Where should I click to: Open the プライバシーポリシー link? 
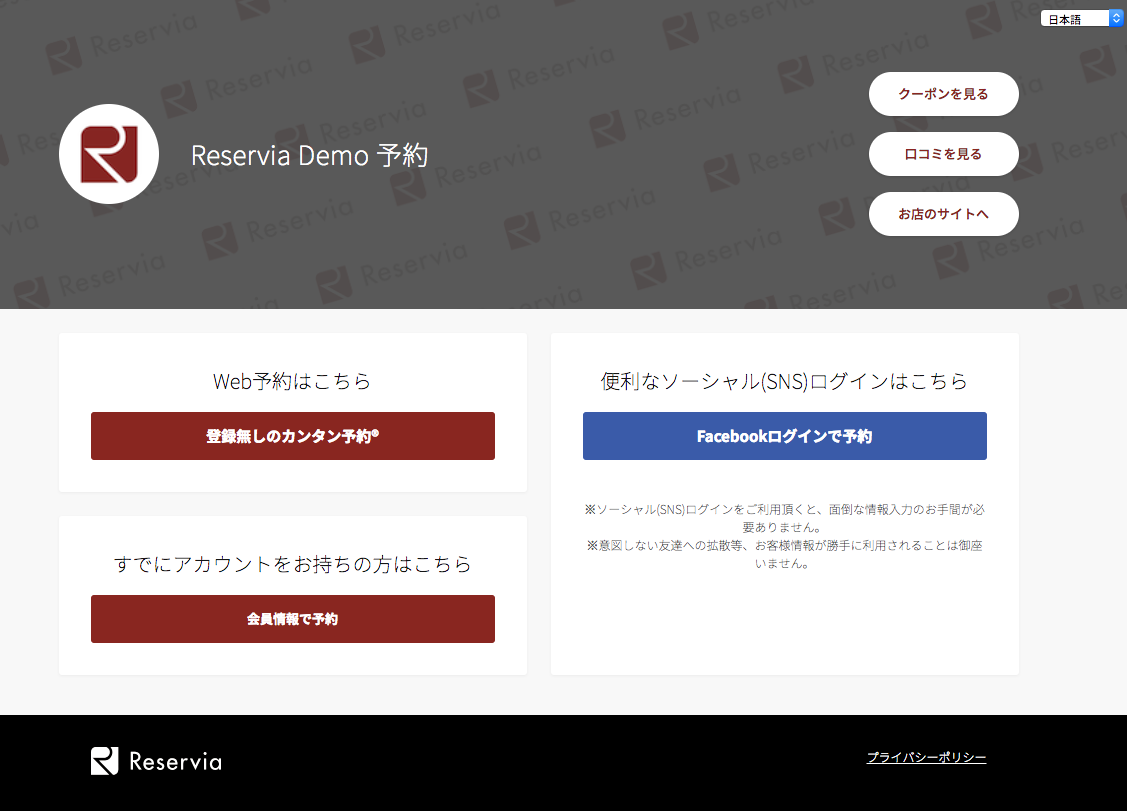926,758
